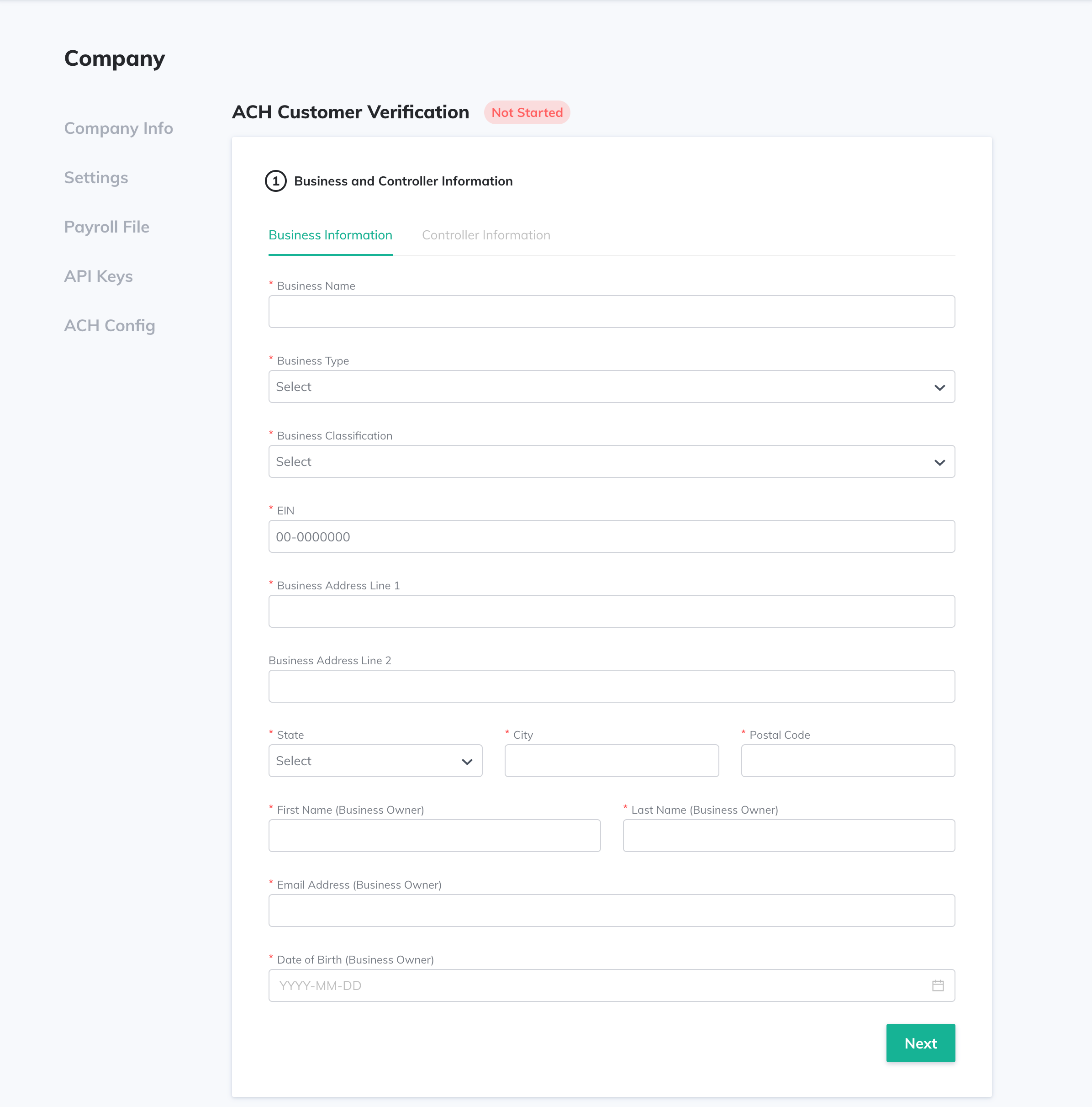Screen dimensions: 1092x1107
Task: Click into the Business Name field
Action: [612, 312]
